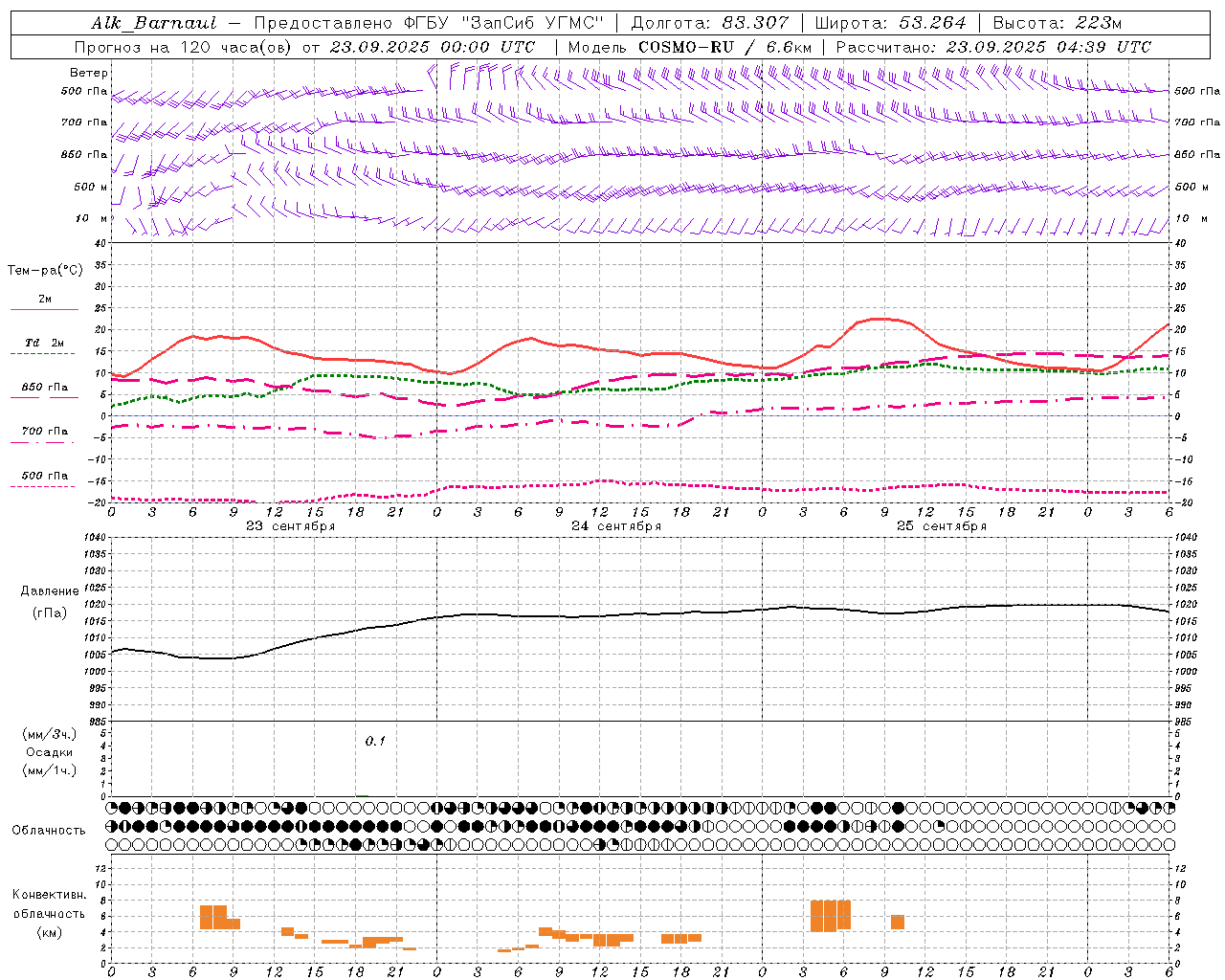Select the Модель COSMO-RU / 6.6км text

pos(690,47)
